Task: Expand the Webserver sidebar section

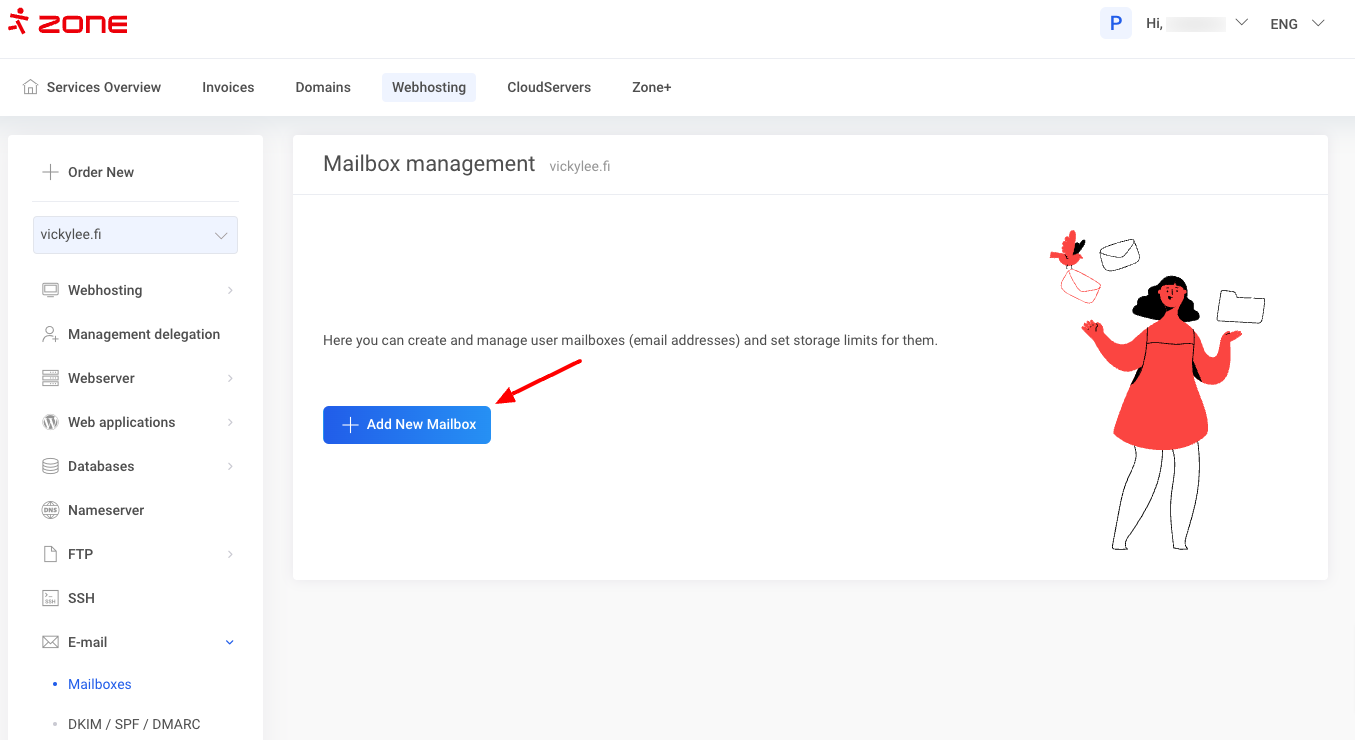Action: [x=229, y=378]
